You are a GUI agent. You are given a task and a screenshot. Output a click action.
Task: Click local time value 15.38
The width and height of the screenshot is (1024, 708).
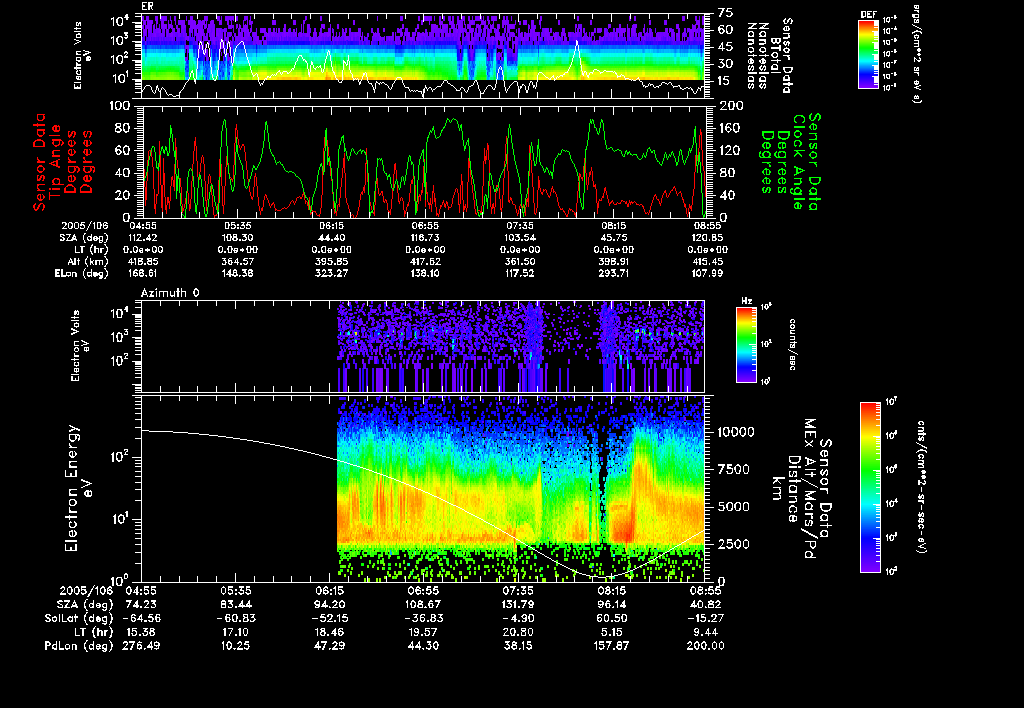(141, 632)
